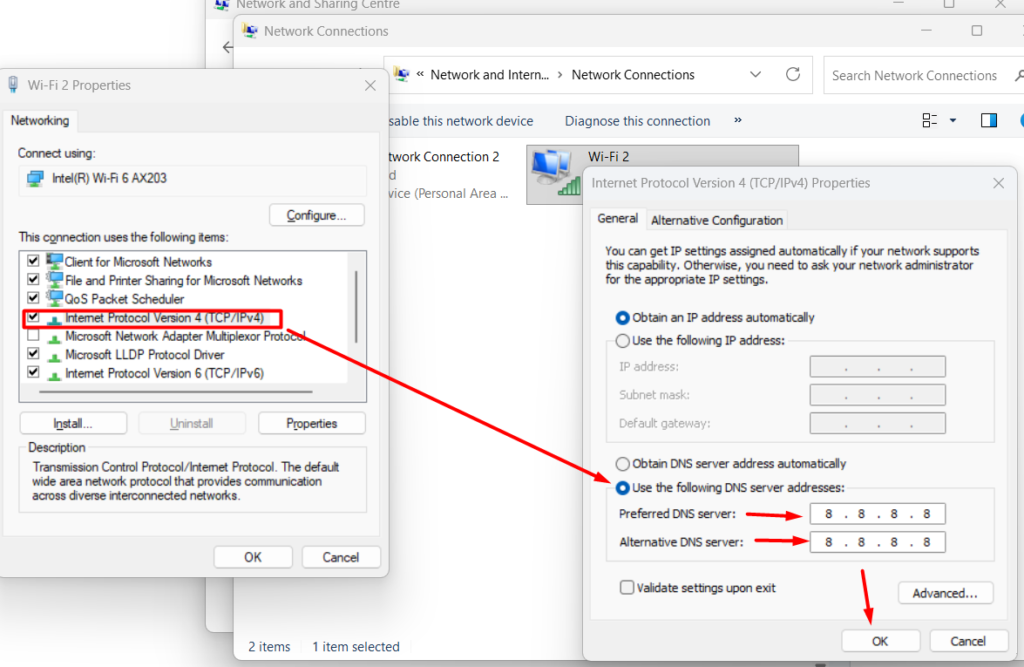Switch to the Alternative Configuration tab

(716, 219)
